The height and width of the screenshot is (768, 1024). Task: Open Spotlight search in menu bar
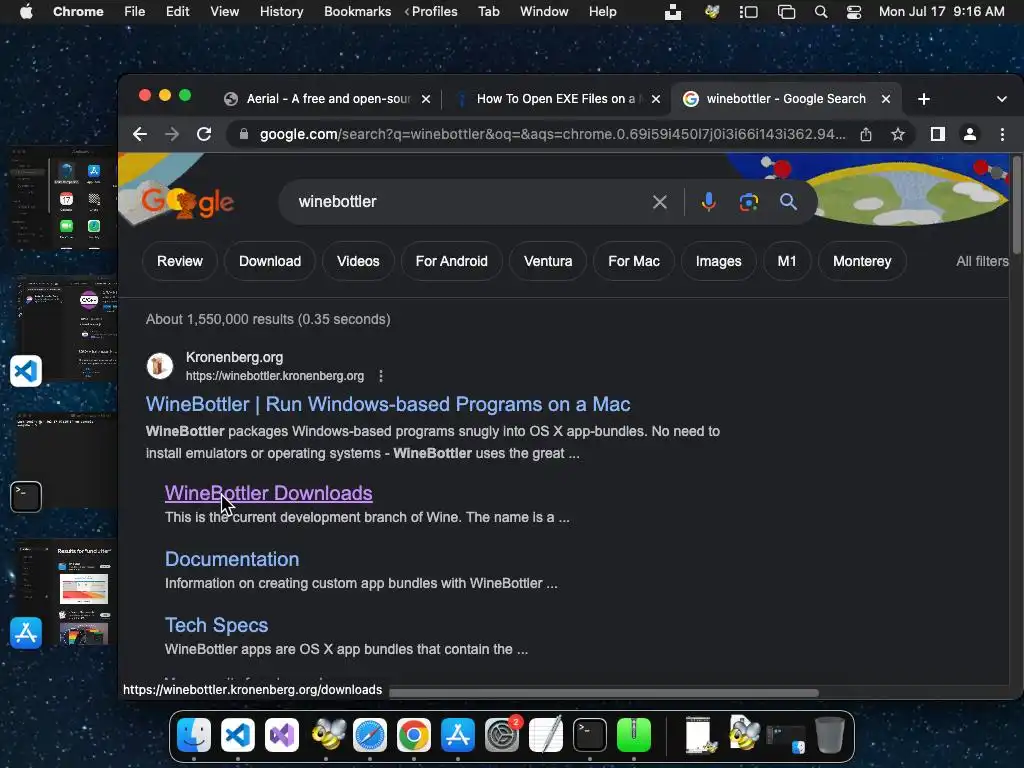[x=821, y=12]
